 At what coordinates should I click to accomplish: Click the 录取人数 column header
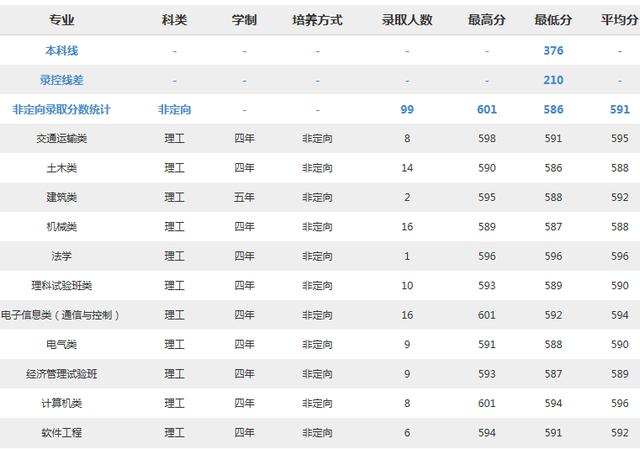tap(407, 20)
